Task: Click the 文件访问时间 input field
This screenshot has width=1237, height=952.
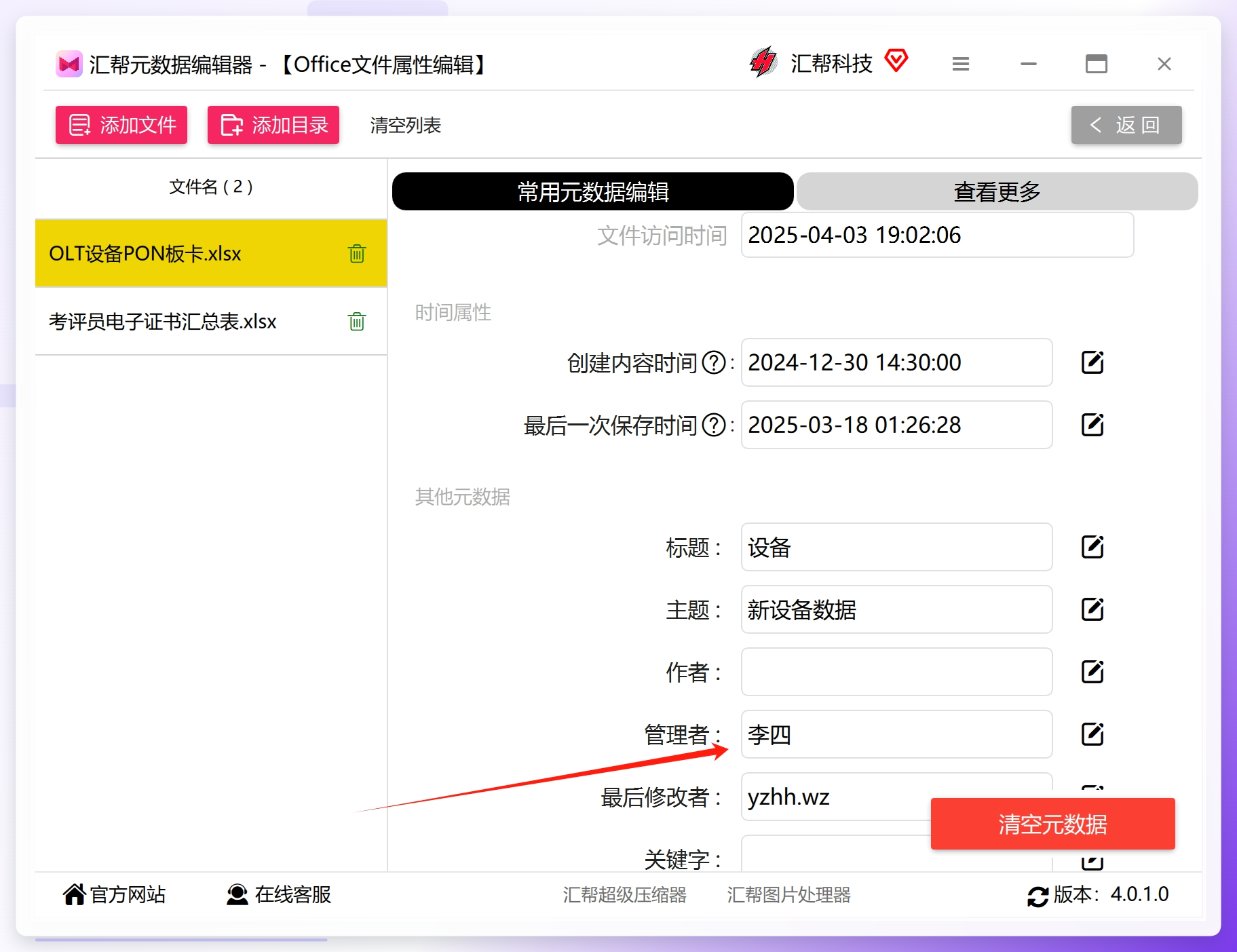Action: 937,235
